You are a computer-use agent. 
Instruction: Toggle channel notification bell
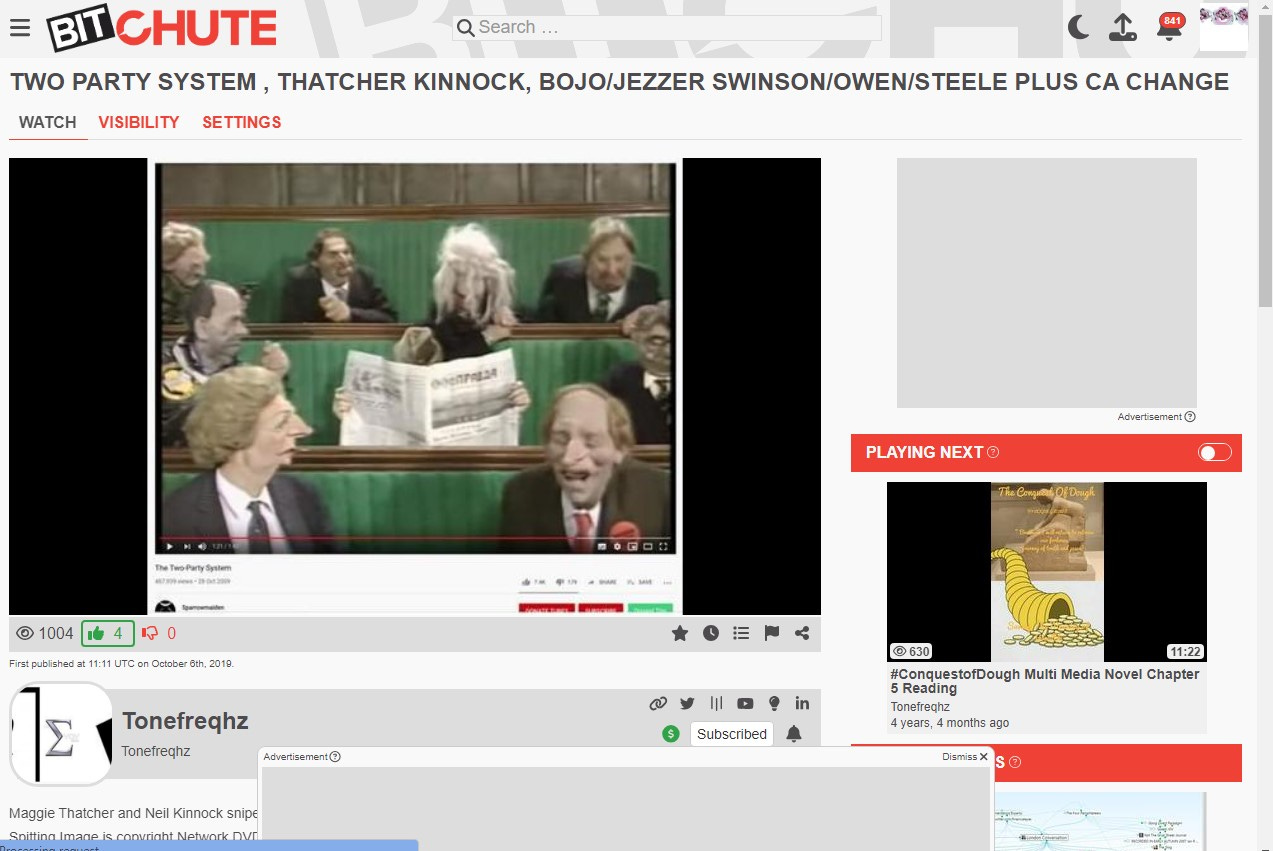(794, 734)
